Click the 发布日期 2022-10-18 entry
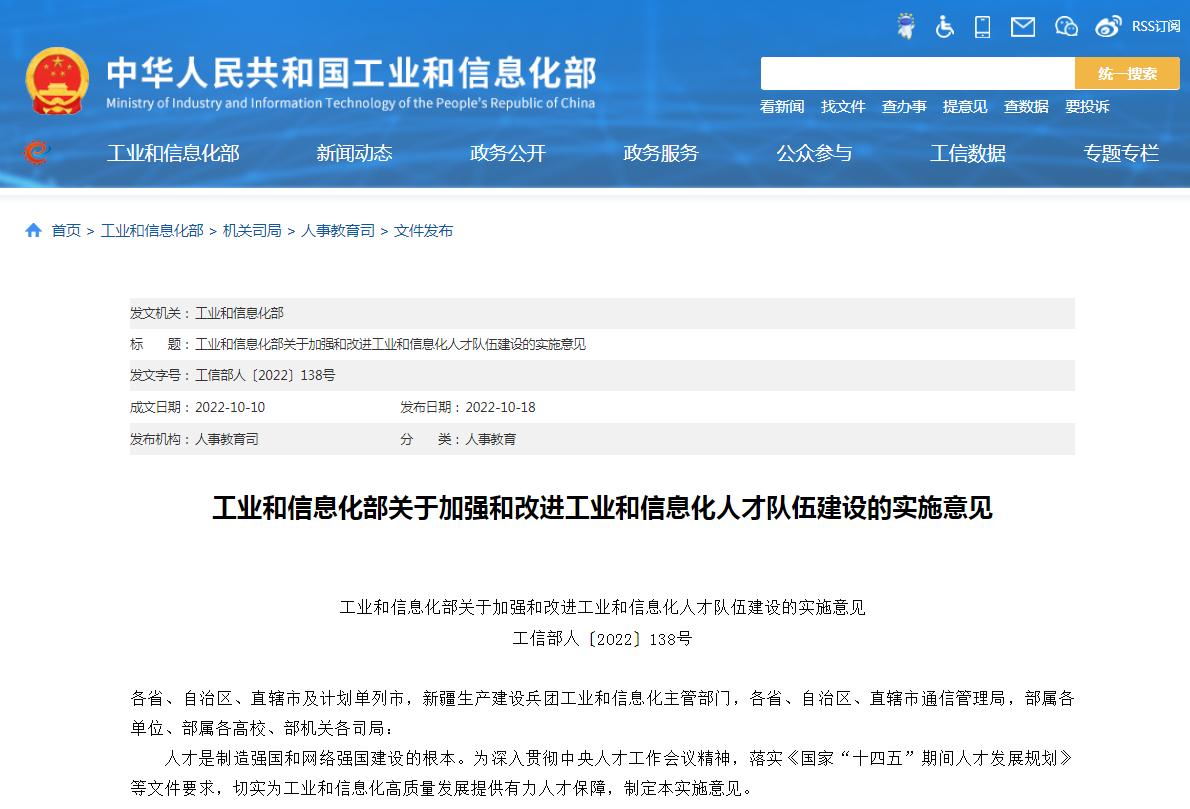This screenshot has width=1190, height=809. pyautogui.click(x=468, y=408)
